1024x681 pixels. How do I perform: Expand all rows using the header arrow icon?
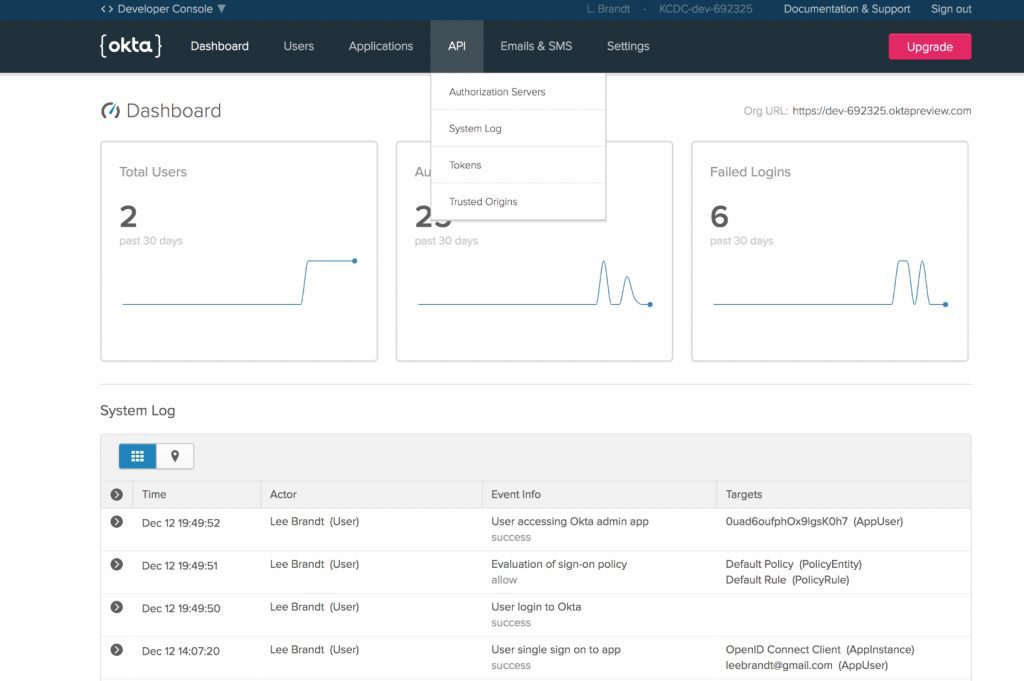[x=116, y=494]
